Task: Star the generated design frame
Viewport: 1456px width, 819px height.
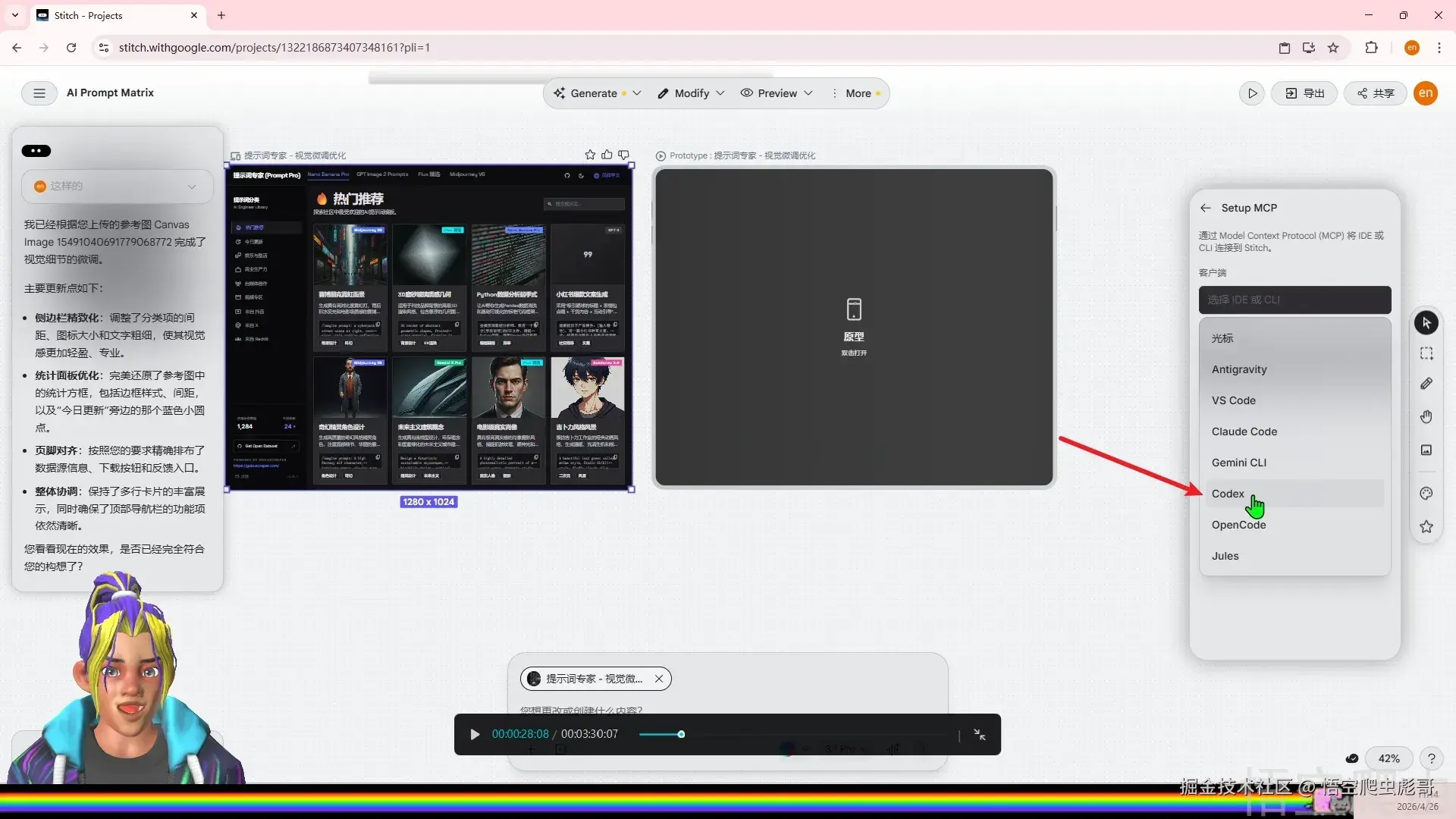Action: 590,155
